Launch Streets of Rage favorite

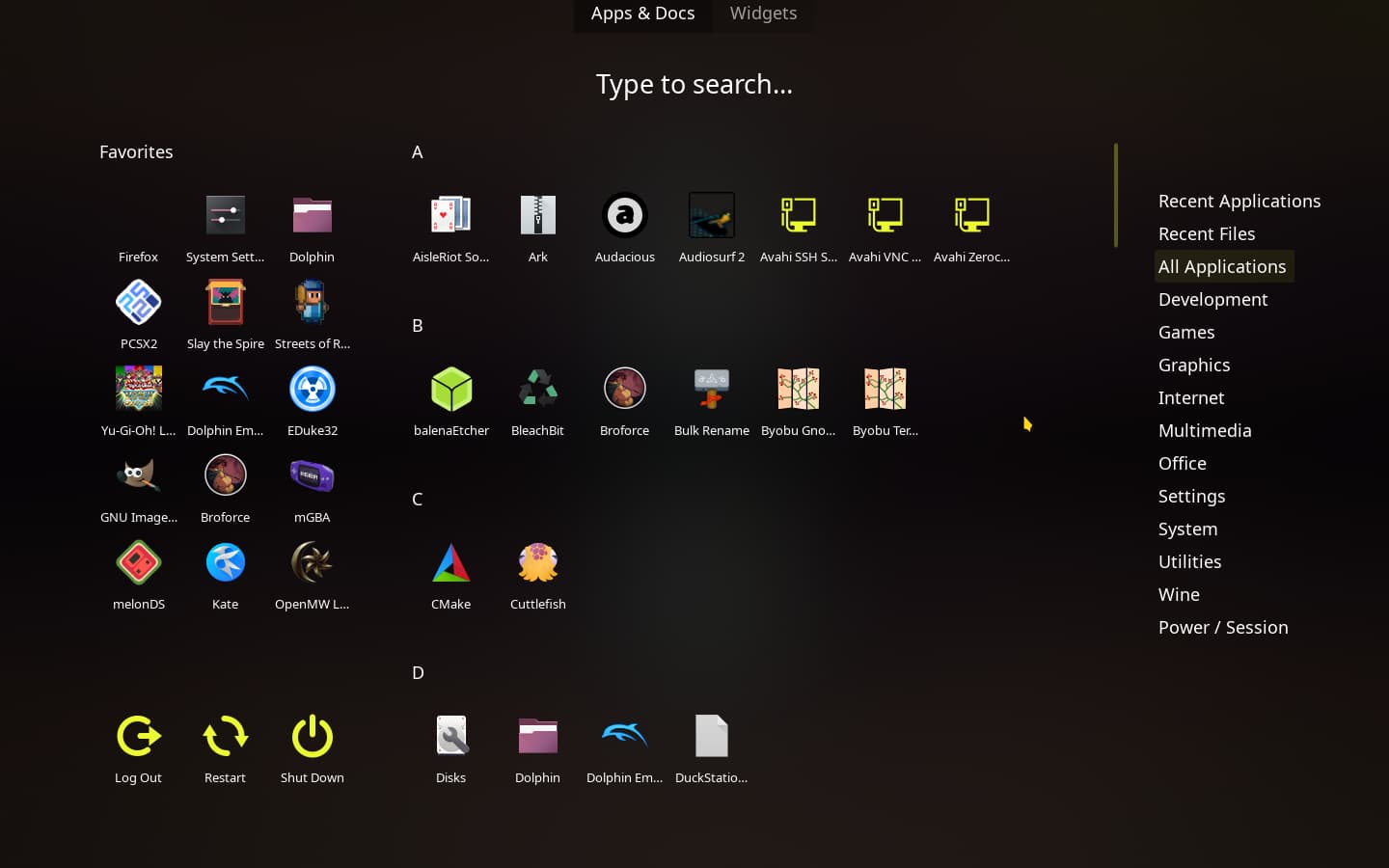point(312,315)
